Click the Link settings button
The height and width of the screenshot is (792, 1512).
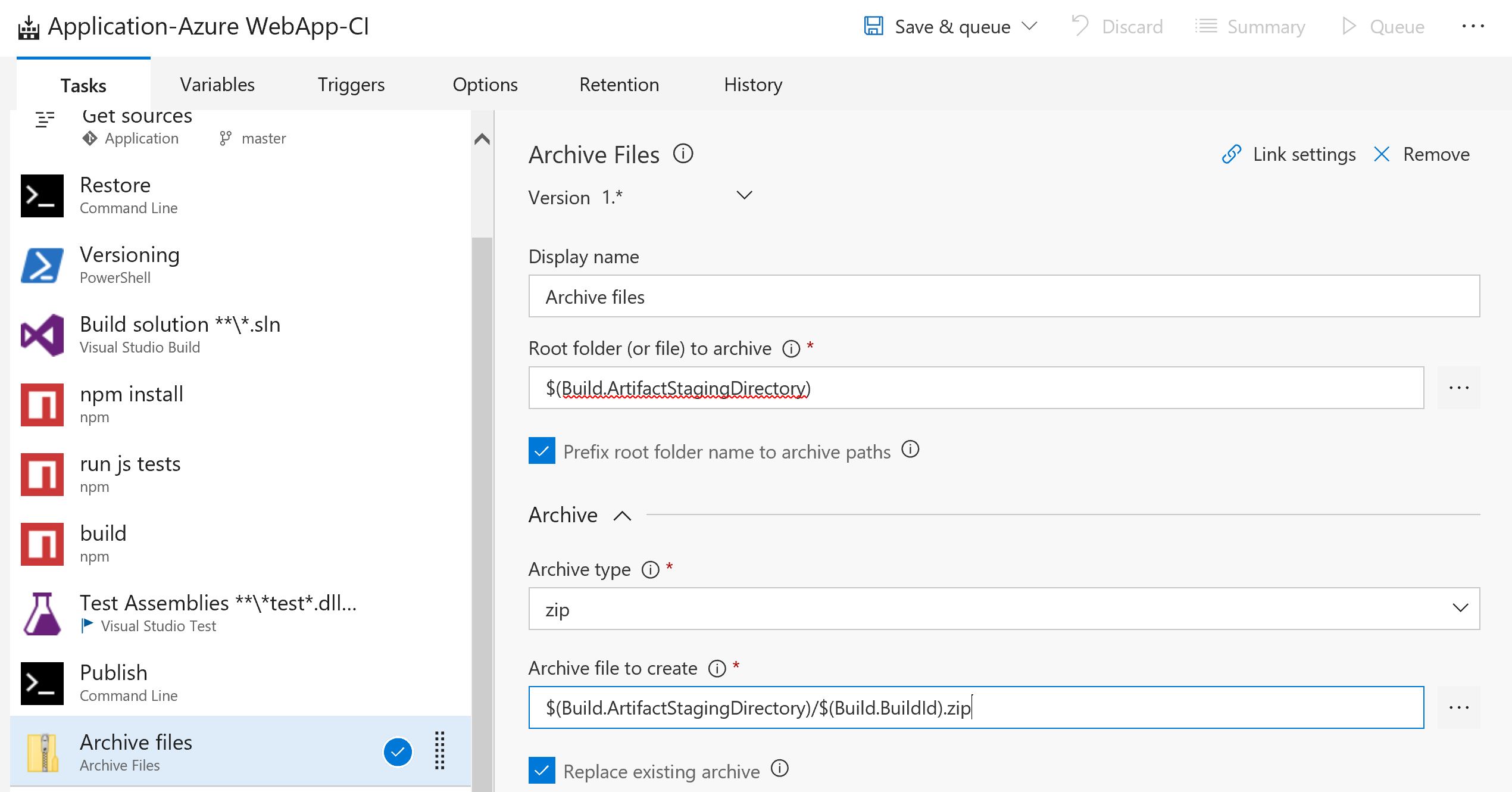(1290, 153)
